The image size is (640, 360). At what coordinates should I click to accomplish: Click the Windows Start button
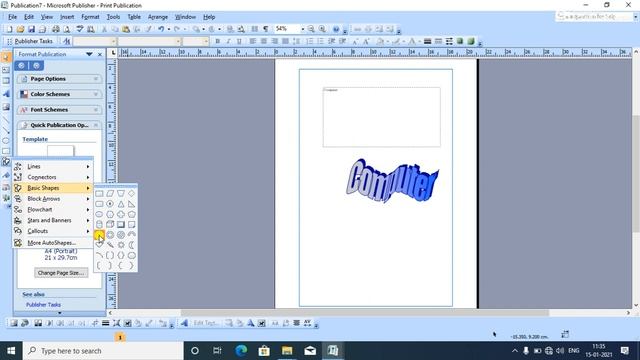[x=11, y=351]
